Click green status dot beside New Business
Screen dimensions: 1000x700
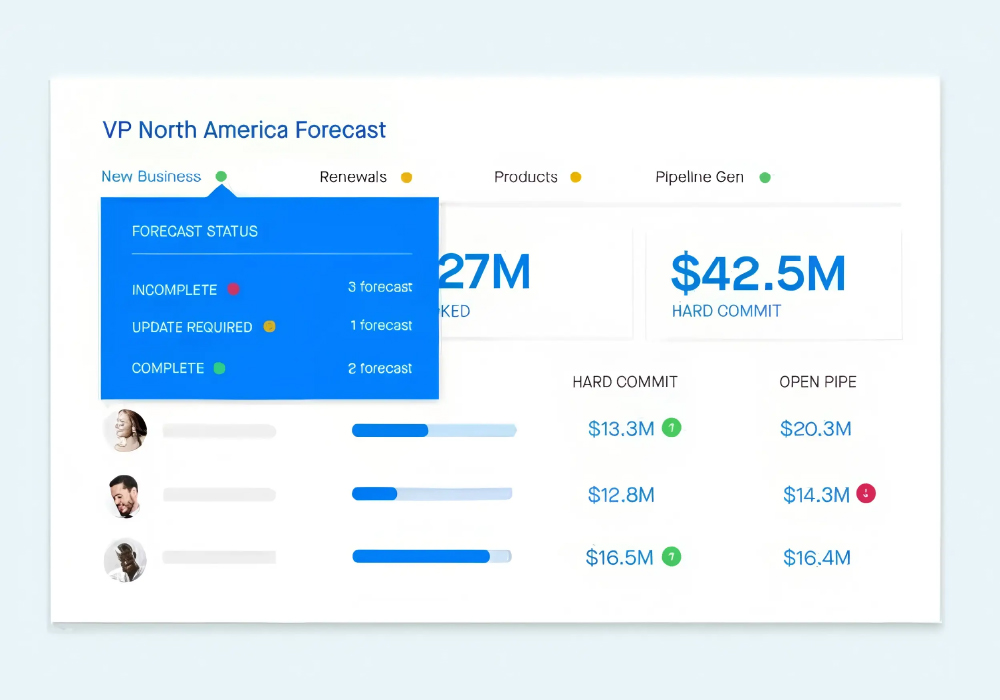tap(221, 177)
